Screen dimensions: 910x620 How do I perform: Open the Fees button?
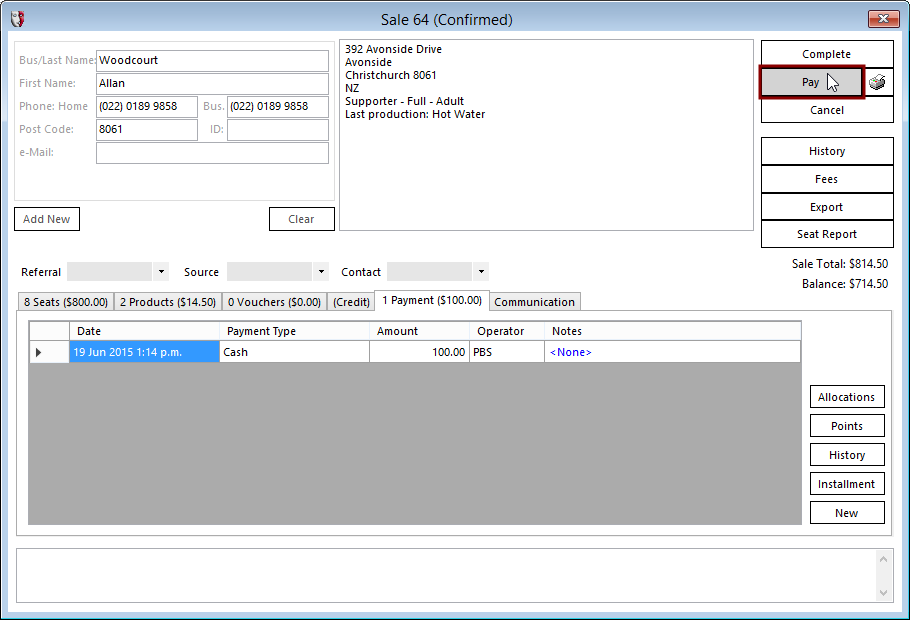827,179
